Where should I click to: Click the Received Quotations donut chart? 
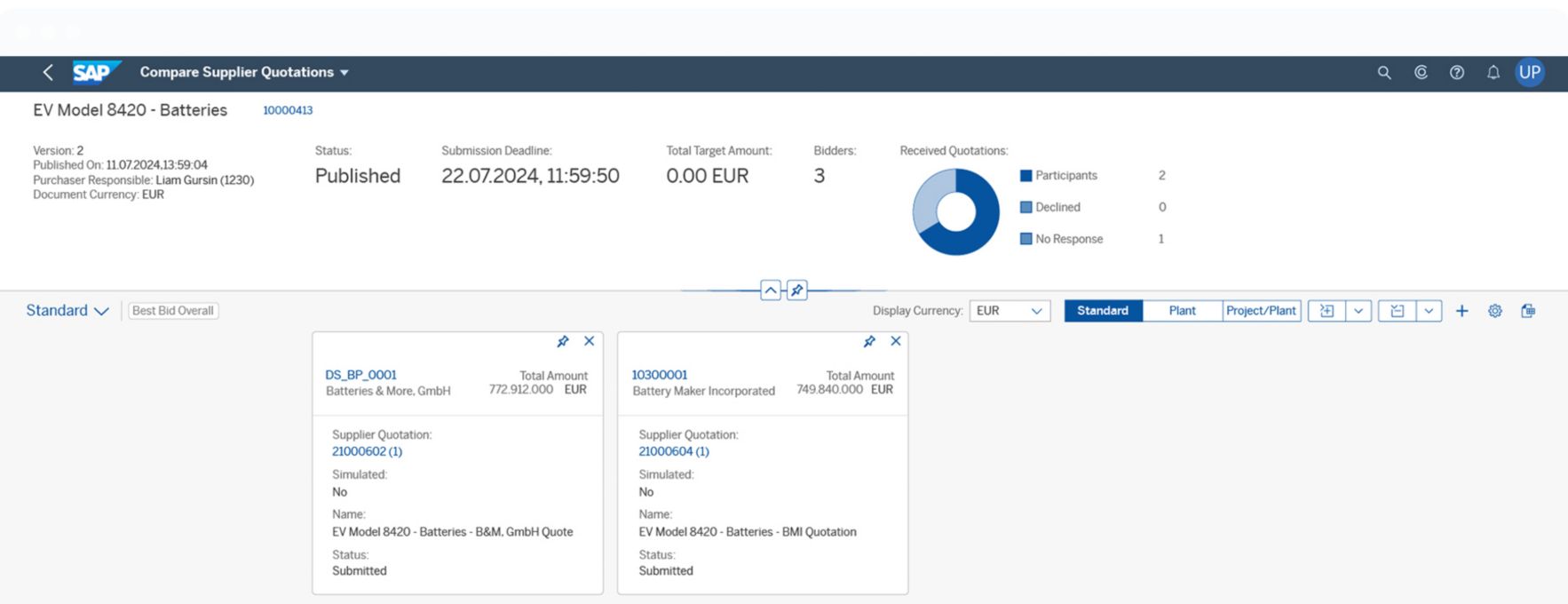pos(955,212)
